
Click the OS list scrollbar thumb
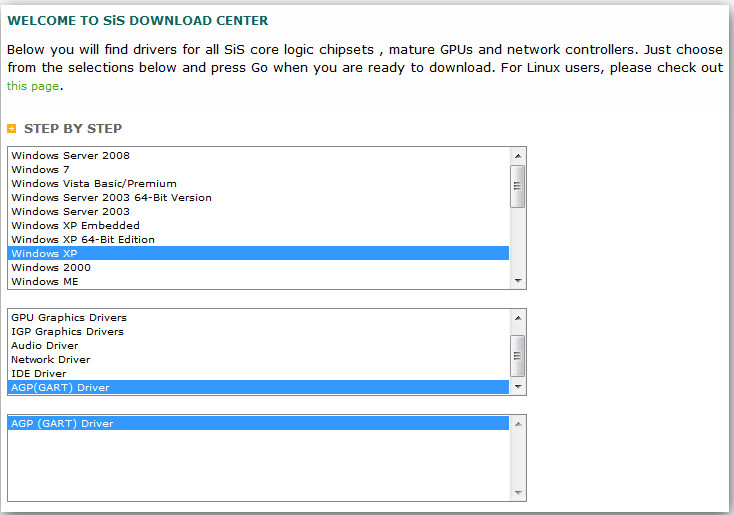pyautogui.click(x=518, y=186)
